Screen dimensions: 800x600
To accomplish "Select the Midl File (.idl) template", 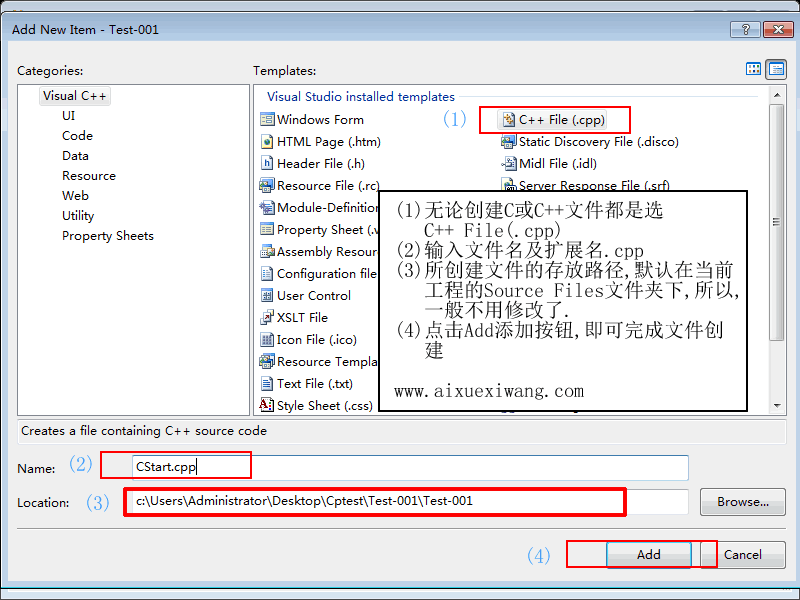I will pyautogui.click(x=556, y=164).
